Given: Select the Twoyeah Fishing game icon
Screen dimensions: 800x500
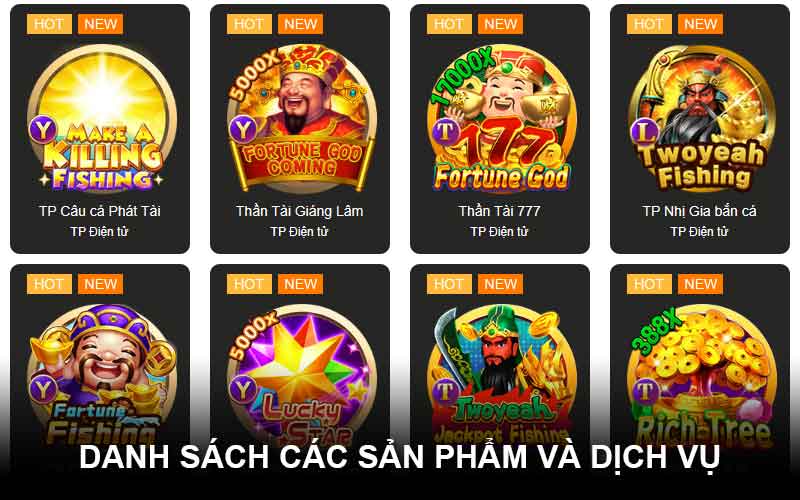Looking at the screenshot, I should (701, 118).
